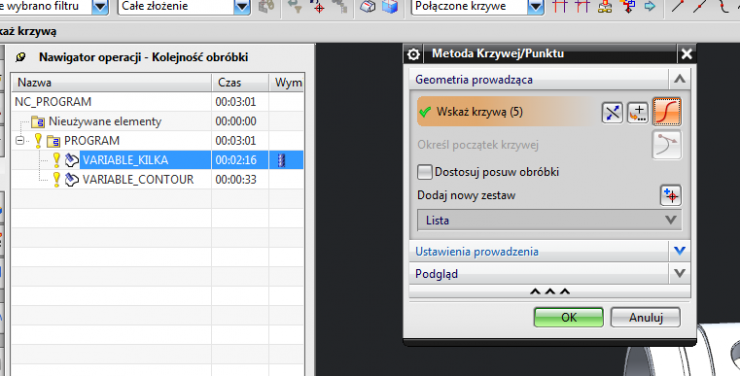
Task: Click the red arrow path selection icon
Action: tap(628, 7)
